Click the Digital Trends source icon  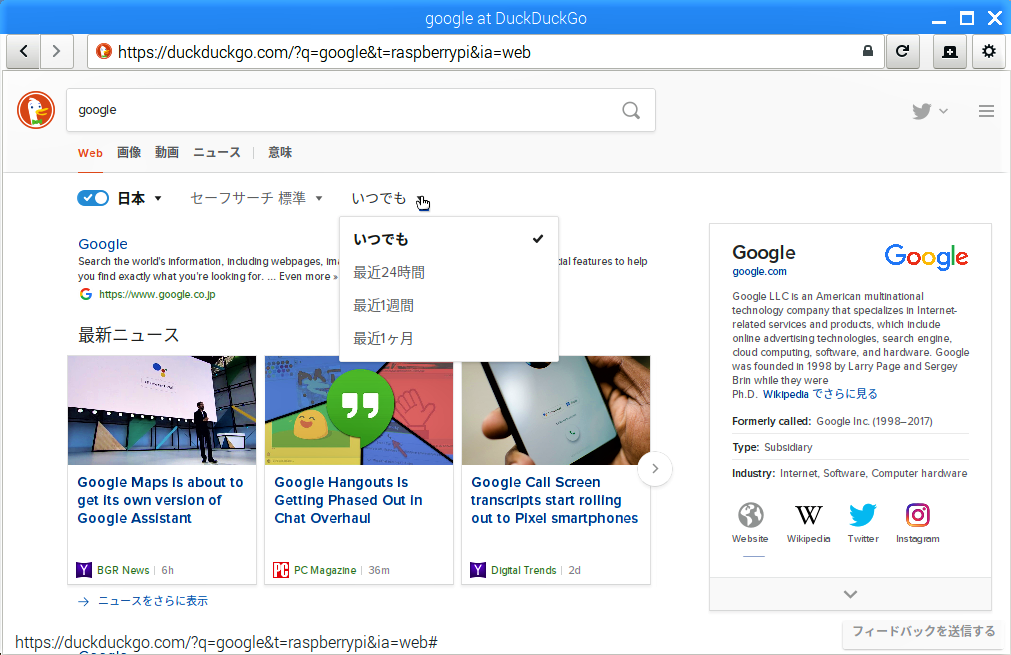(478, 570)
